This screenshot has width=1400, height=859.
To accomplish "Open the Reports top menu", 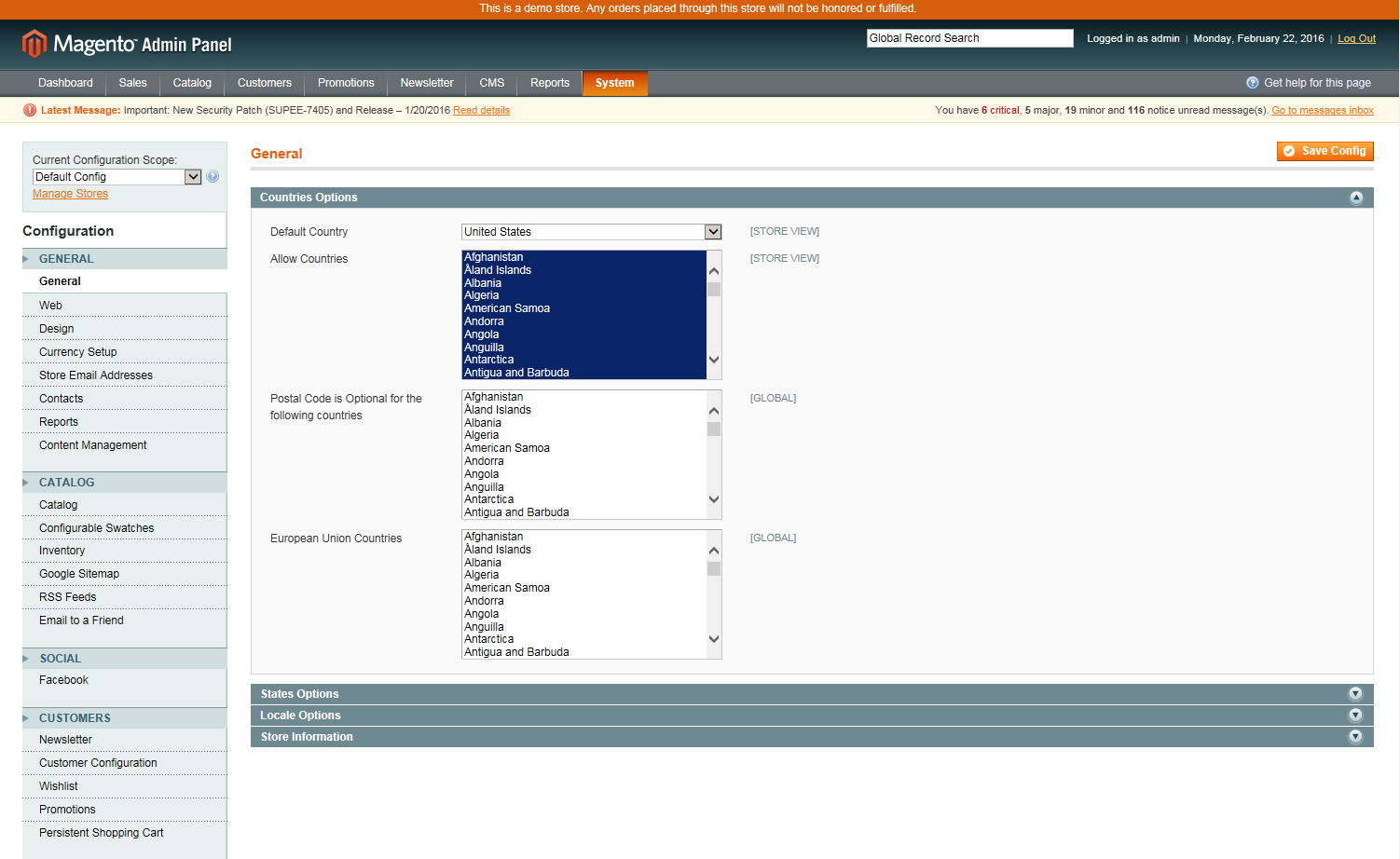I will pos(550,83).
